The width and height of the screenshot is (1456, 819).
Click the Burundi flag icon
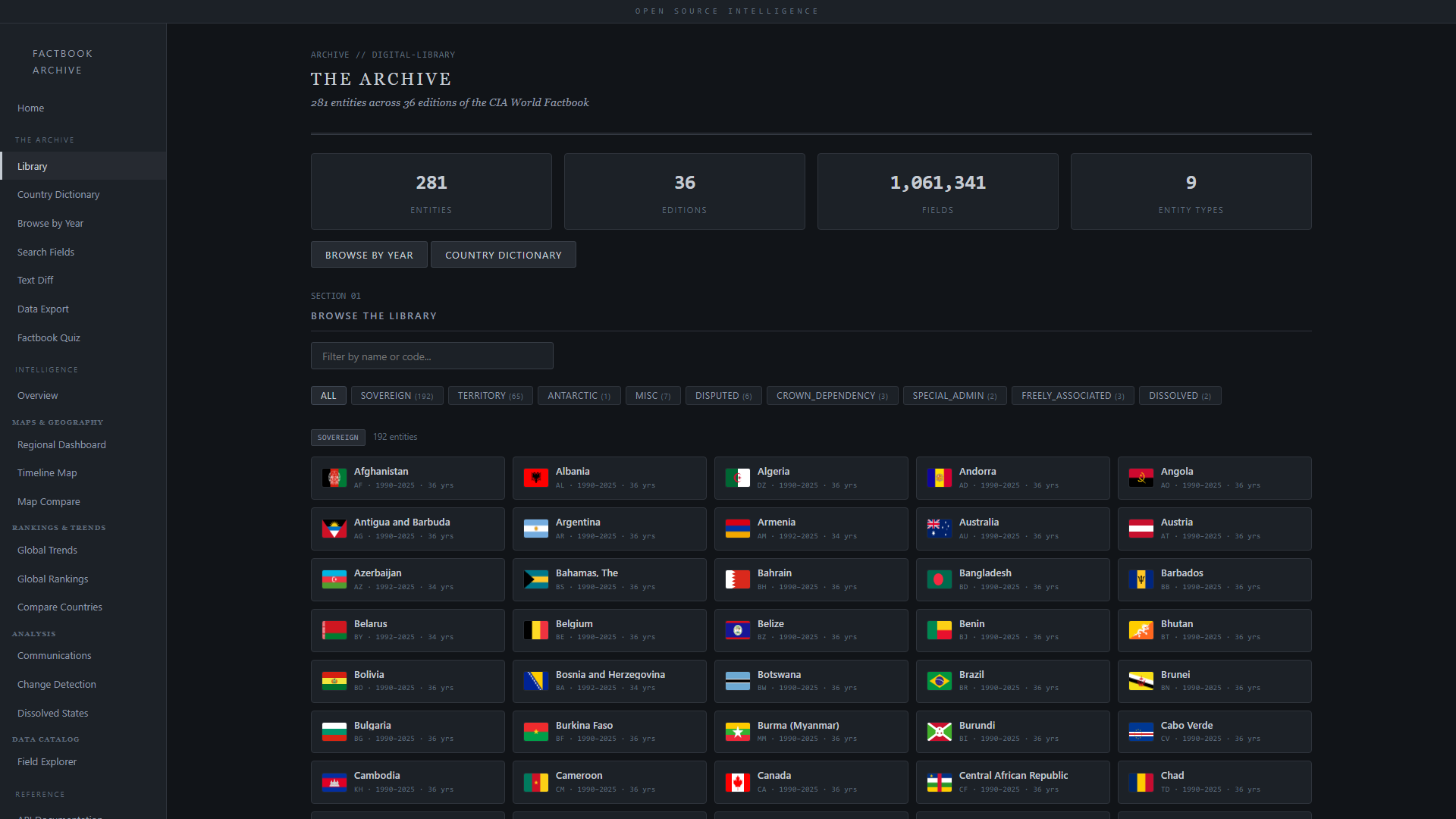pos(939,732)
